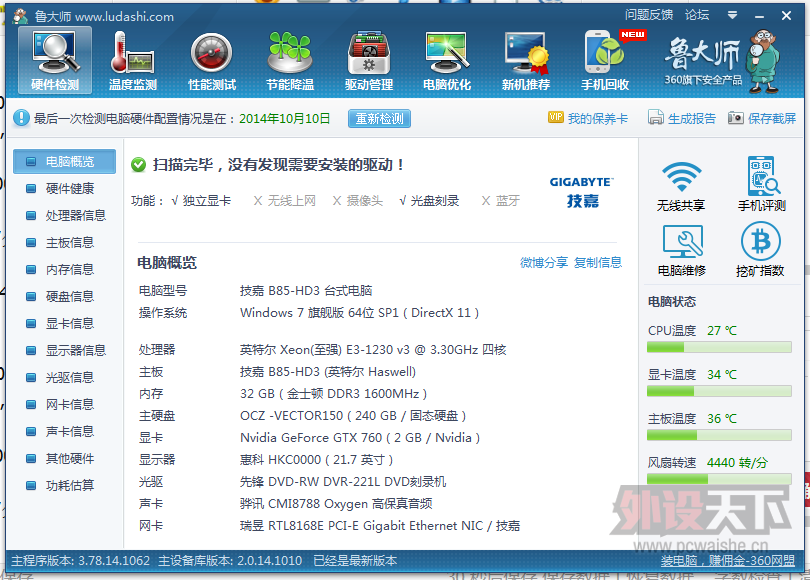Select 处理器信息 in sidebar
810x580 pixels.
65,215
